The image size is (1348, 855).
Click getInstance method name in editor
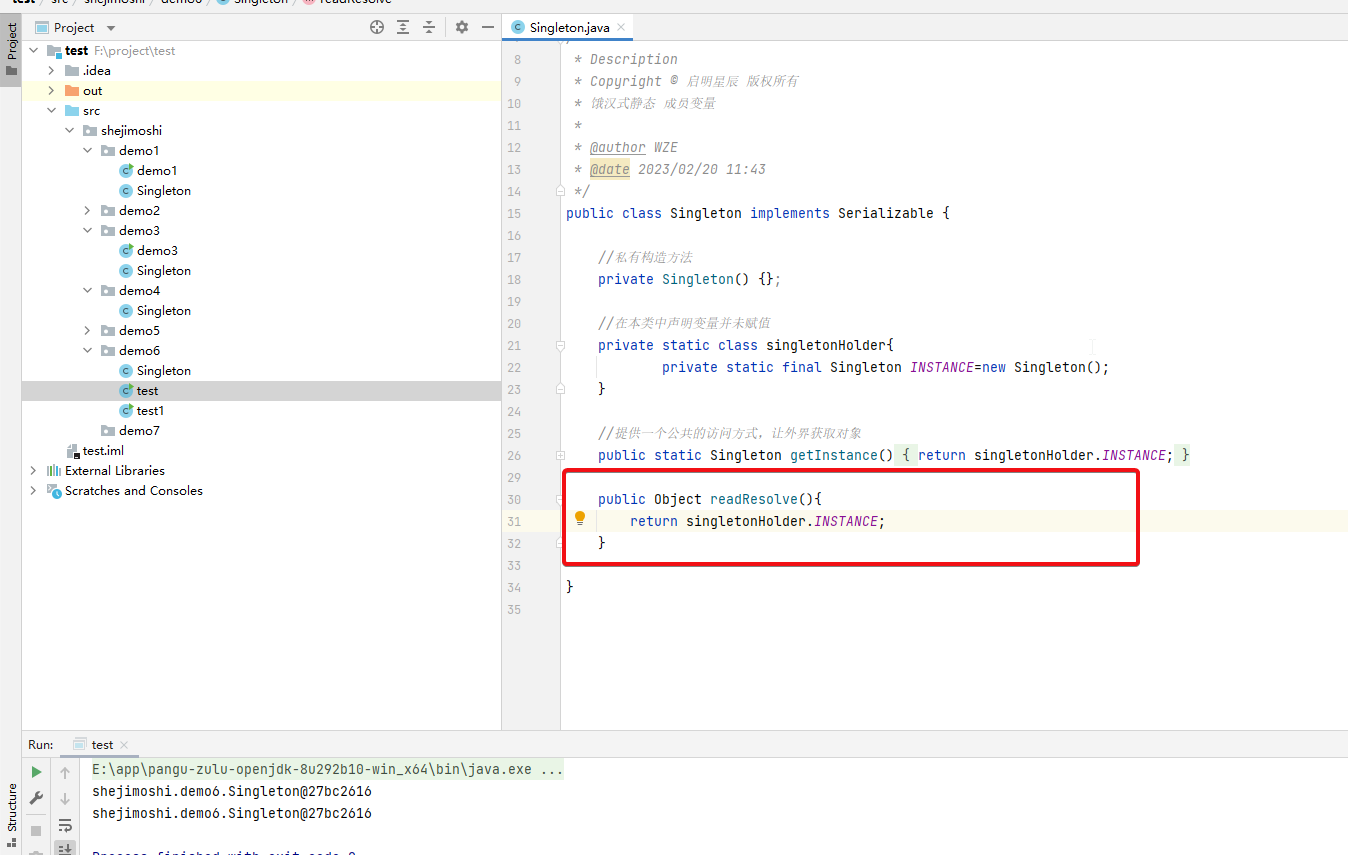(834, 455)
